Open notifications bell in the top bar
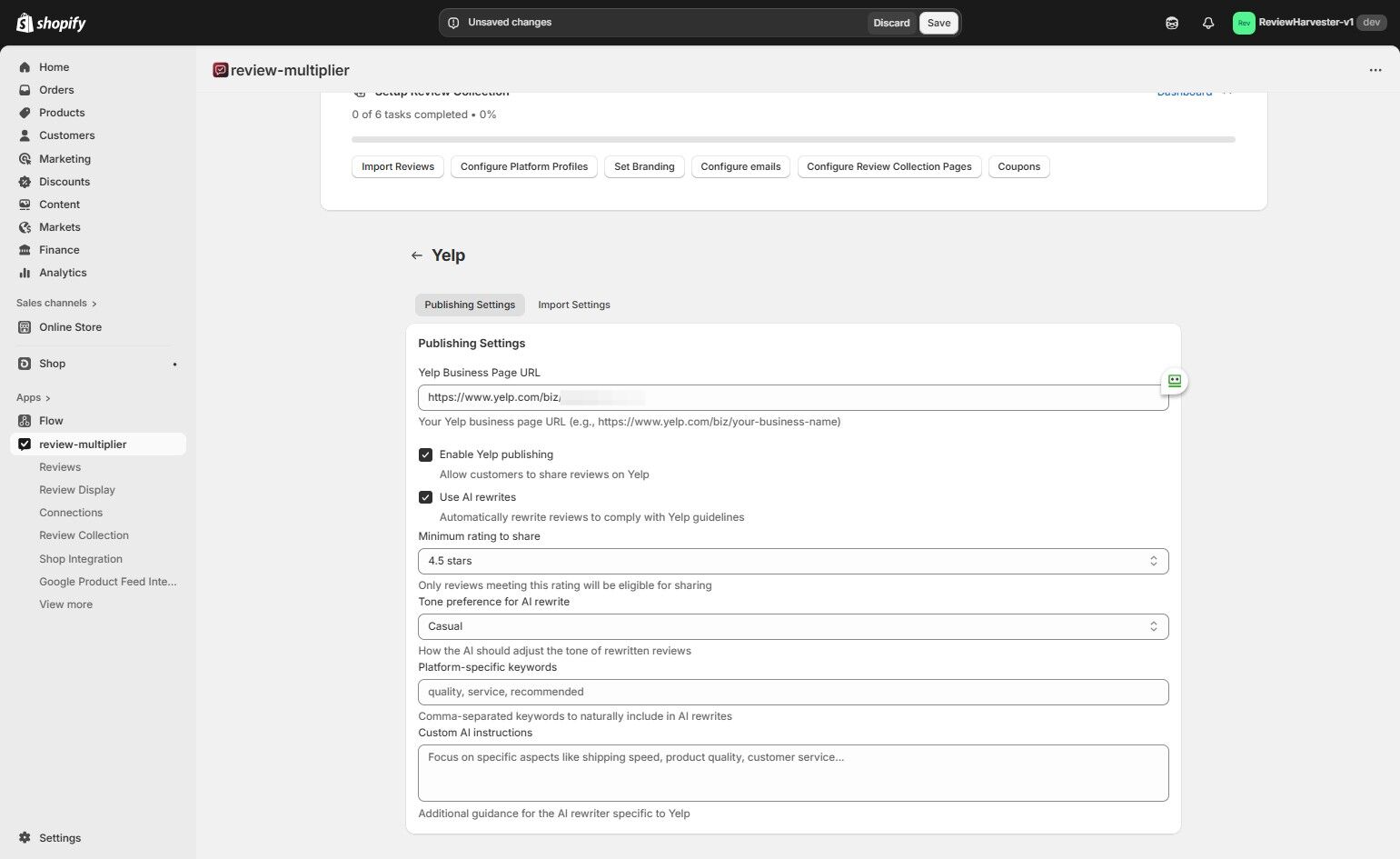The width and height of the screenshot is (1400, 859). point(1207,23)
